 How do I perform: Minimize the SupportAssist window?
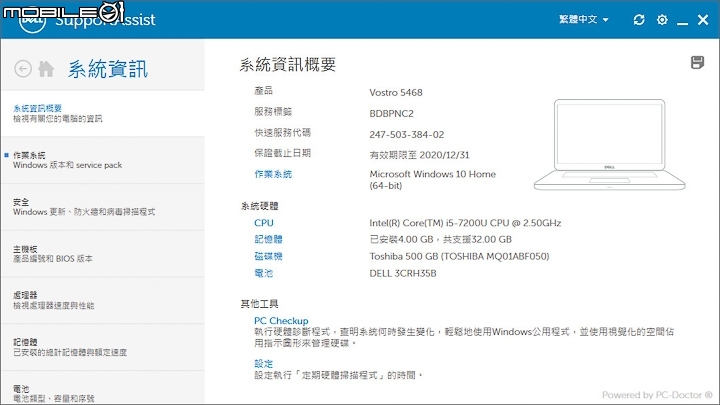click(682, 21)
